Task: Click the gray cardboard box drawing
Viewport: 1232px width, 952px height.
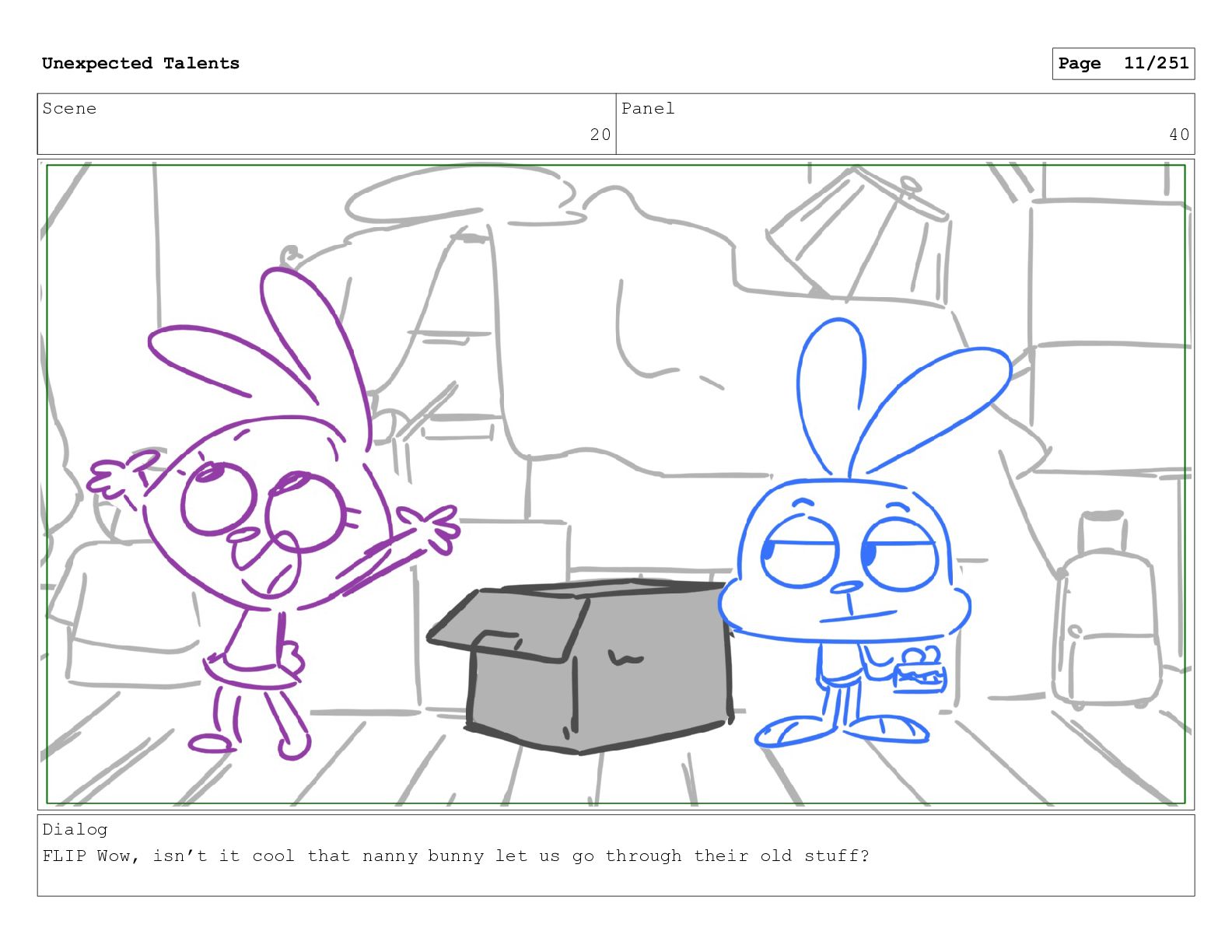Action: click(579, 667)
